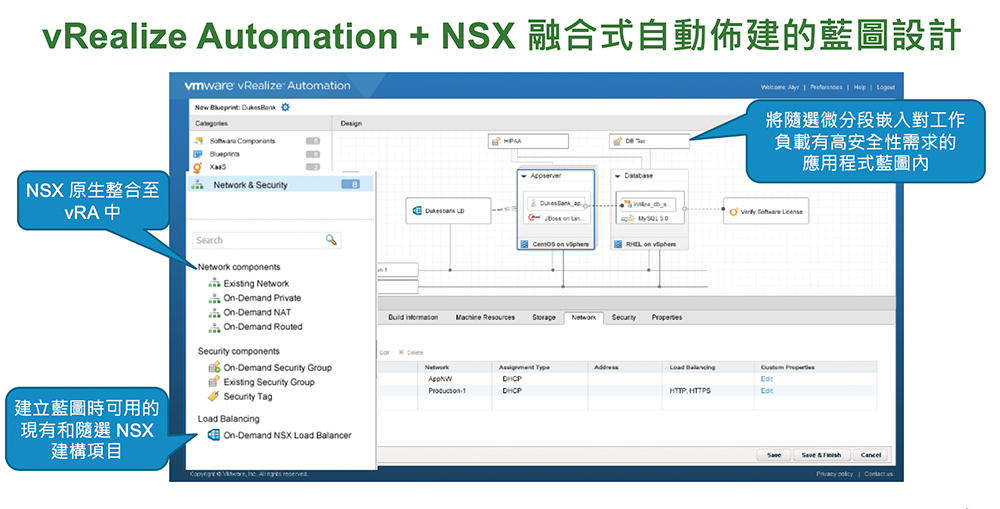The height and width of the screenshot is (509, 1000).
Task: Open the Machine Resources tab
Action: click(x=485, y=318)
